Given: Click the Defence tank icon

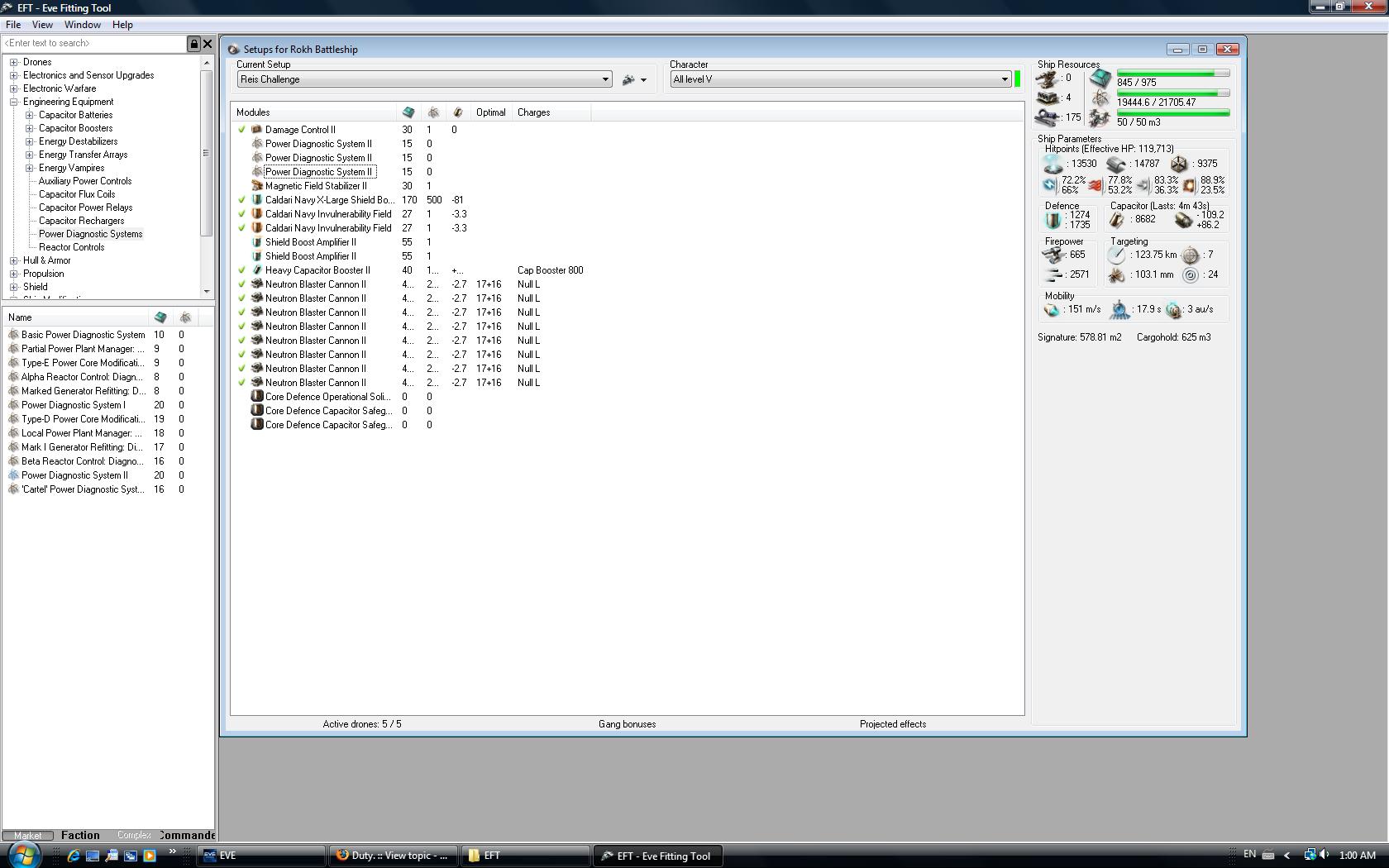Looking at the screenshot, I should (1052, 220).
